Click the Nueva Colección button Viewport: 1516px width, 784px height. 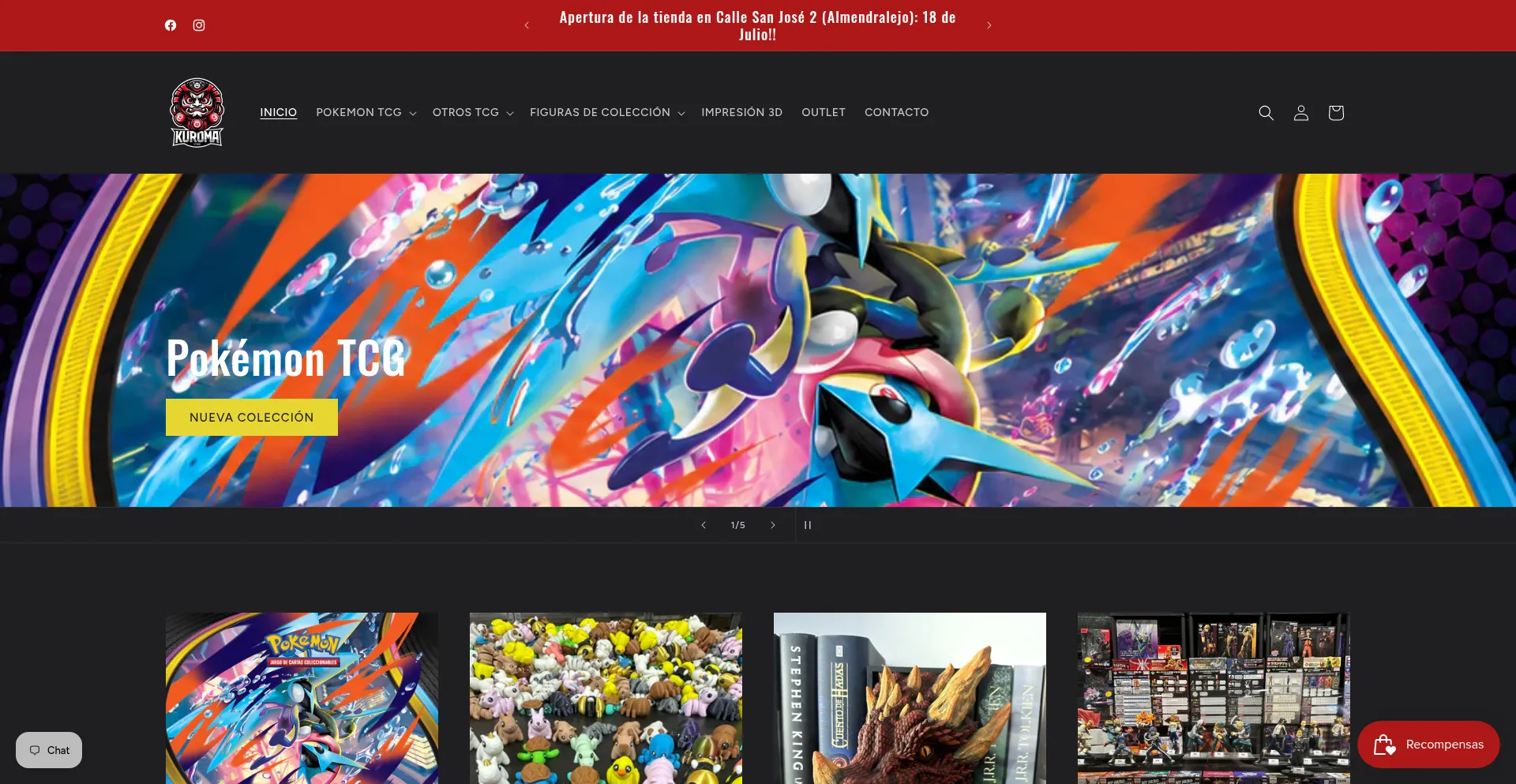coord(252,417)
